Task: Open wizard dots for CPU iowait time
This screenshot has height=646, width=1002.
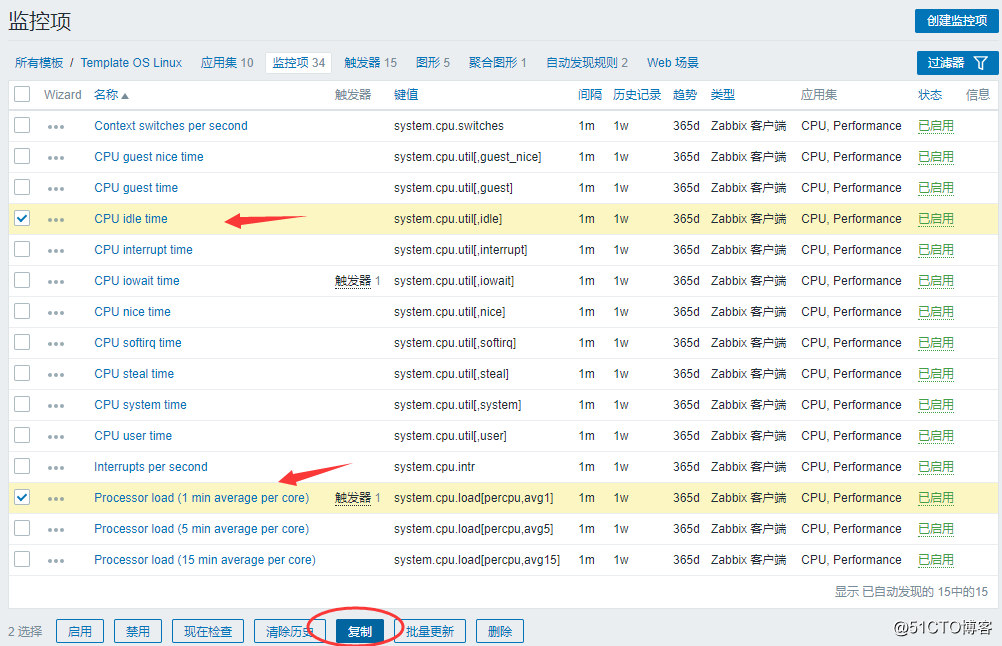Action: [x=56, y=282]
